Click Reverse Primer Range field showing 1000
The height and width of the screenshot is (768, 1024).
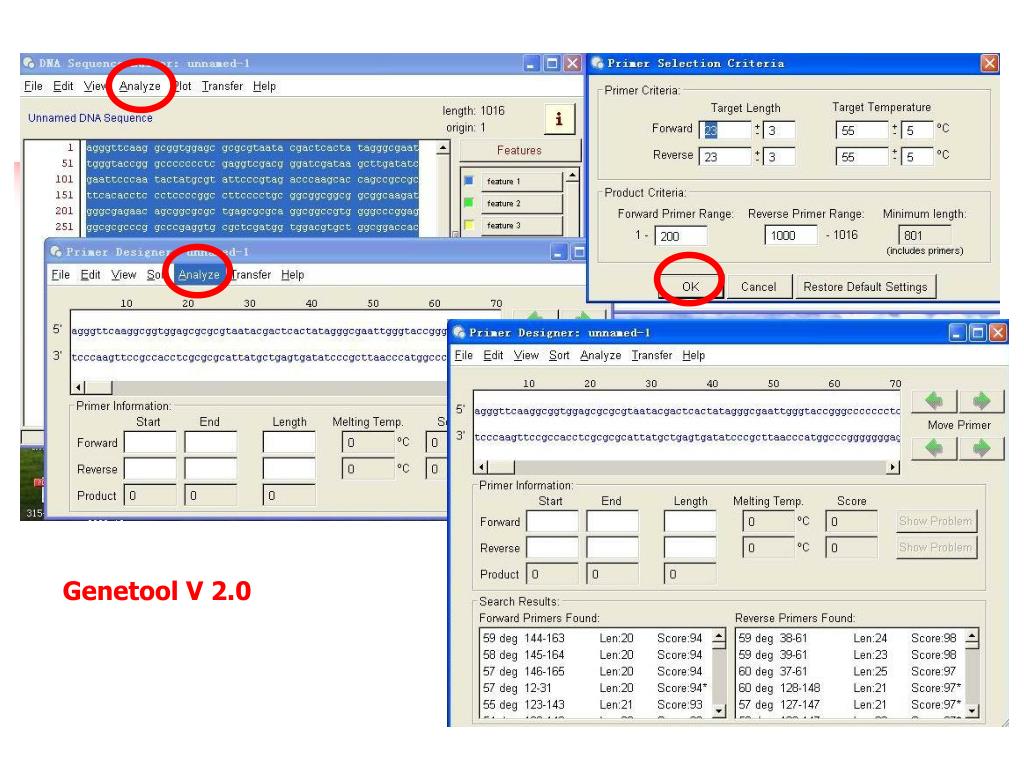click(791, 235)
